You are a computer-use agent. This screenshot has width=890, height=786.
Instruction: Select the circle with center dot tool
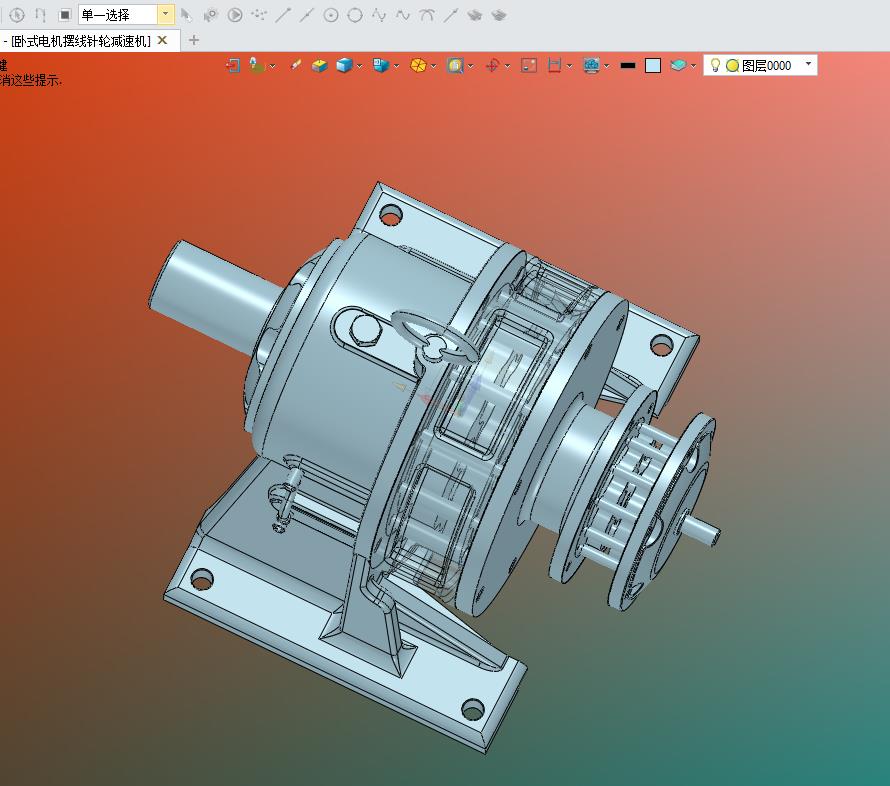[331, 15]
